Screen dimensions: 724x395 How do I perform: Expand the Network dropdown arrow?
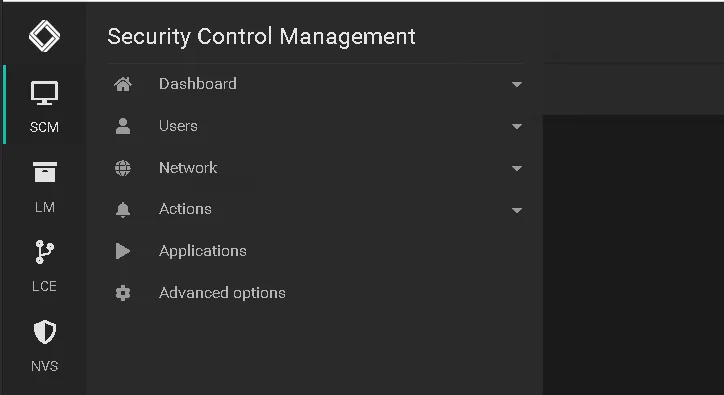(517, 169)
